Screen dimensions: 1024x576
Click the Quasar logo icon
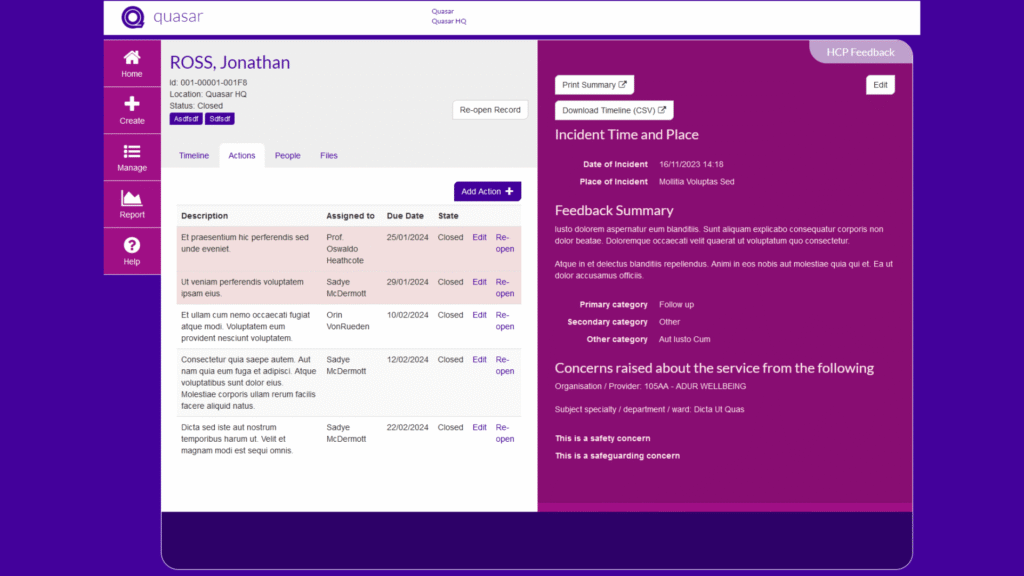pyautogui.click(x=133, y=17)
